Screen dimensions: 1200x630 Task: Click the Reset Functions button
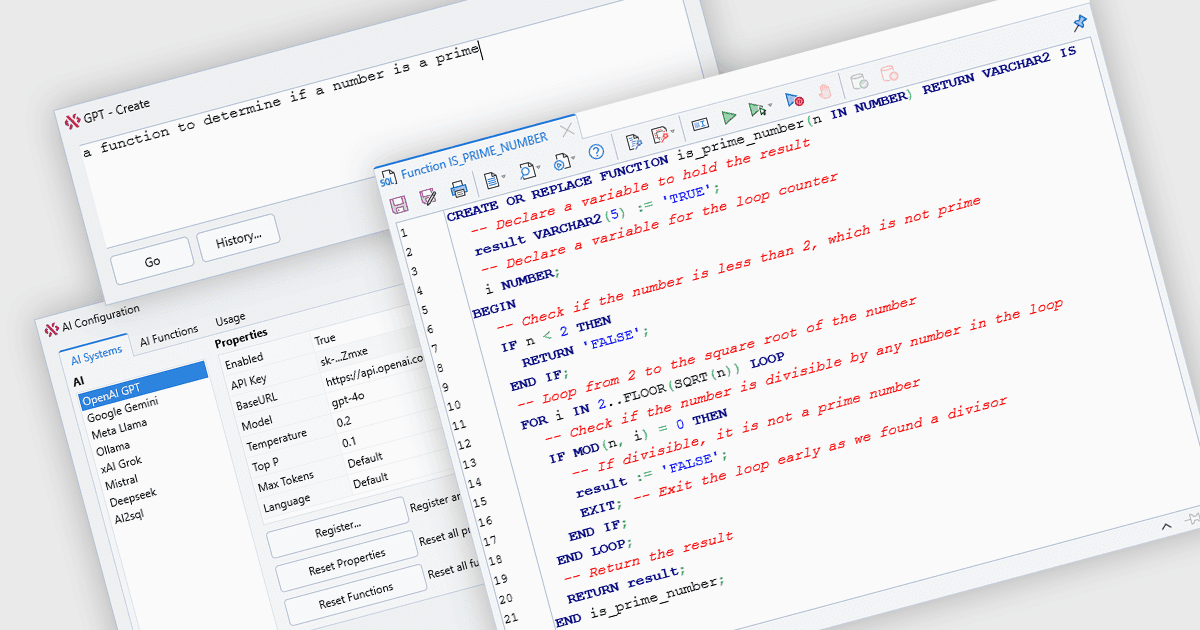(x=355, y=596)
